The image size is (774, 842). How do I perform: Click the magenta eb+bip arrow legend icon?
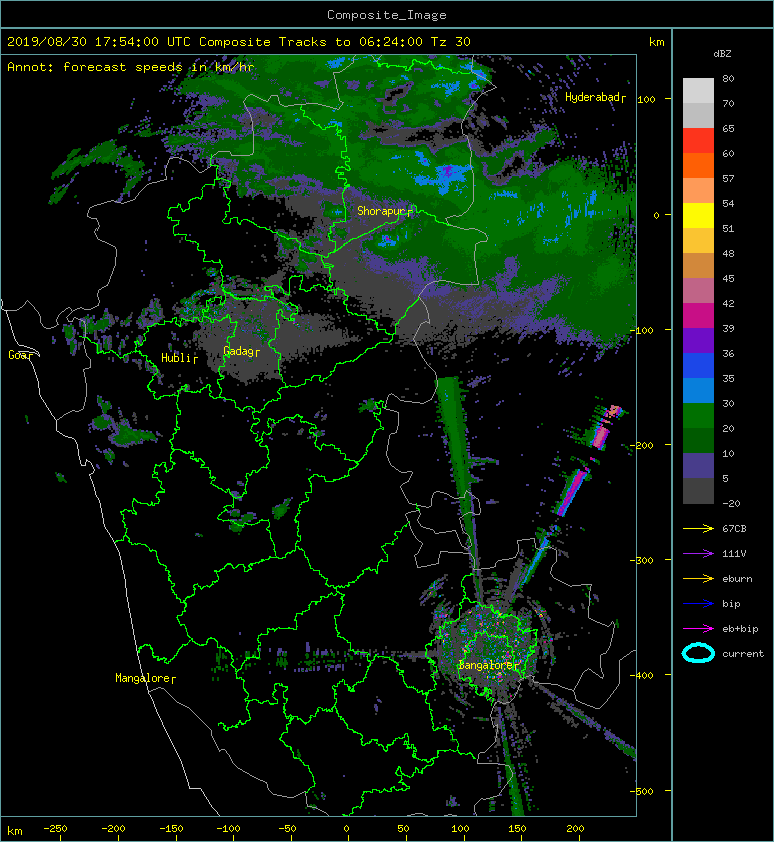tap(698, 628)
